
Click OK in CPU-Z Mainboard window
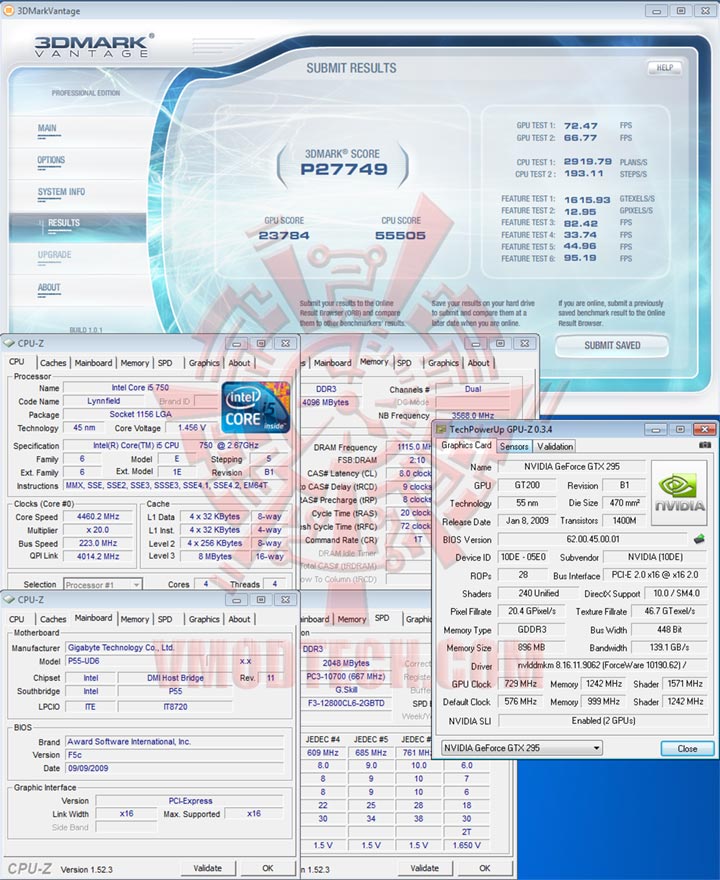(268, 868)
